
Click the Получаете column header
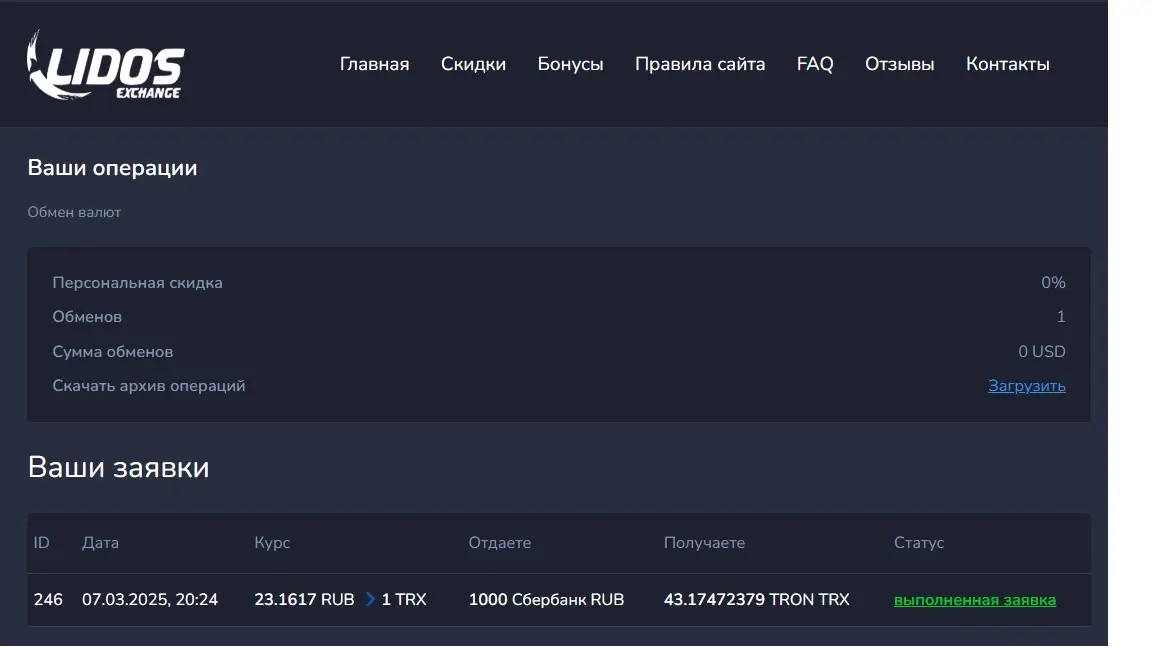[704, 543]
